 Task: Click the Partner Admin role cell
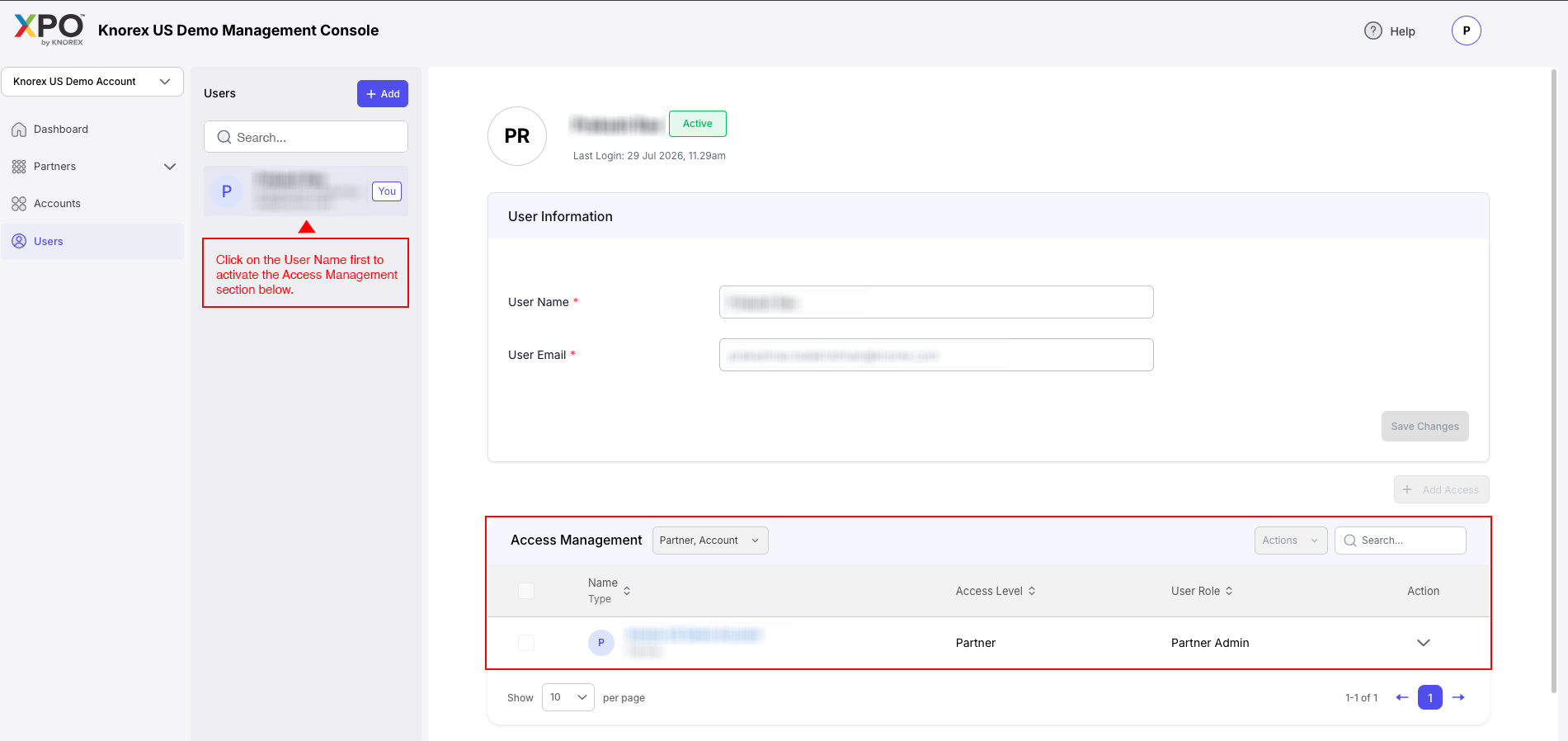[1210, 643]
